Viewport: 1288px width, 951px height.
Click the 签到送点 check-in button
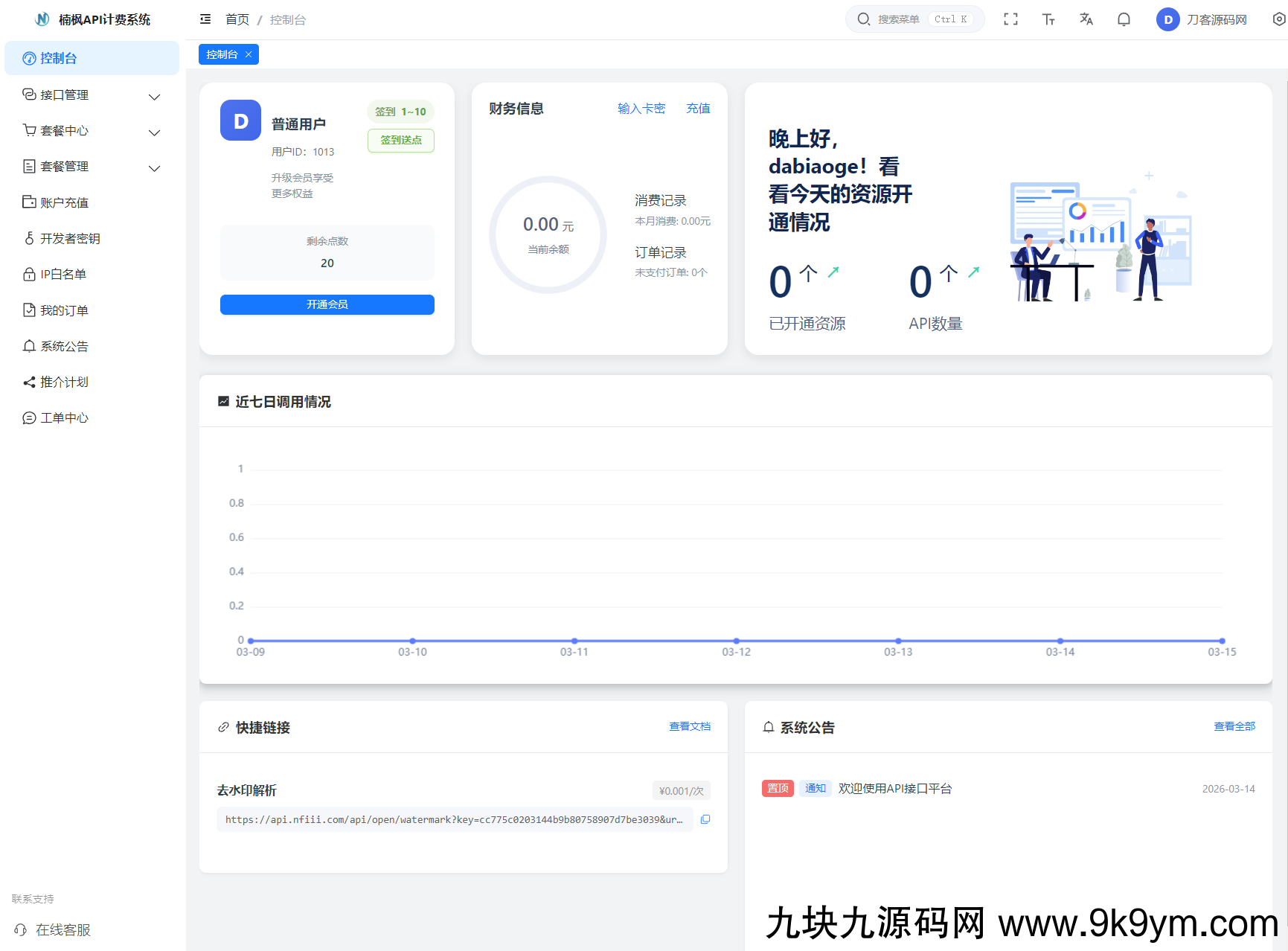point(400,140)
